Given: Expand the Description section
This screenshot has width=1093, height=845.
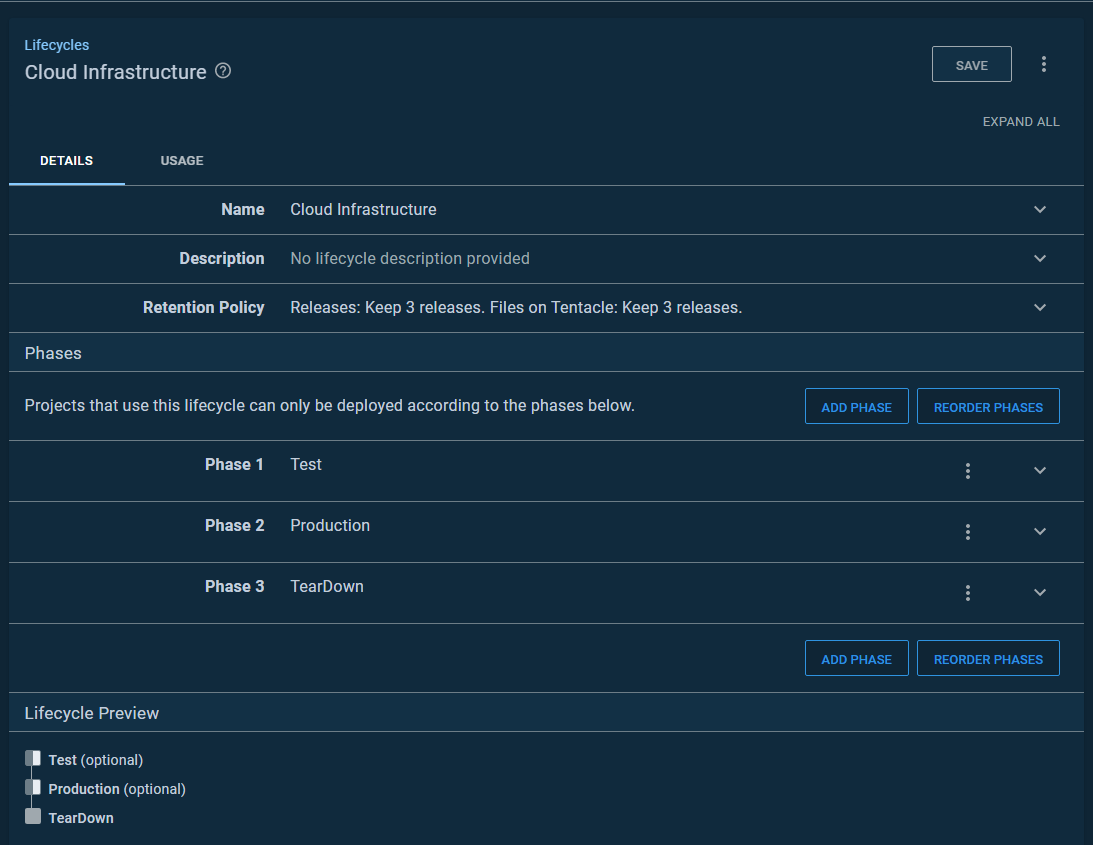Looking at the screenshot, I should tap(1040, 259).
